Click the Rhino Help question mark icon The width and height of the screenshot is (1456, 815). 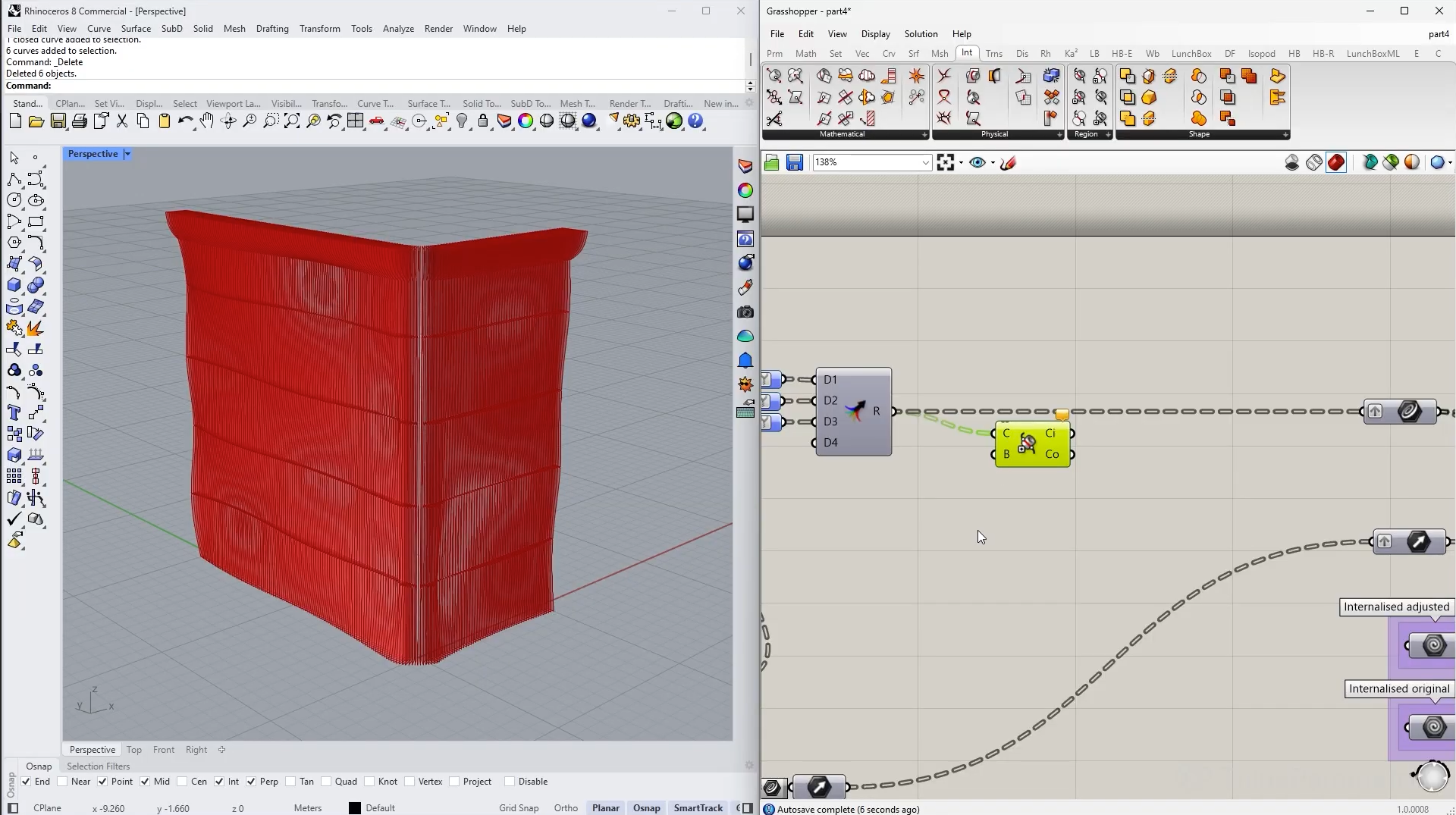[x=695, y=121]
